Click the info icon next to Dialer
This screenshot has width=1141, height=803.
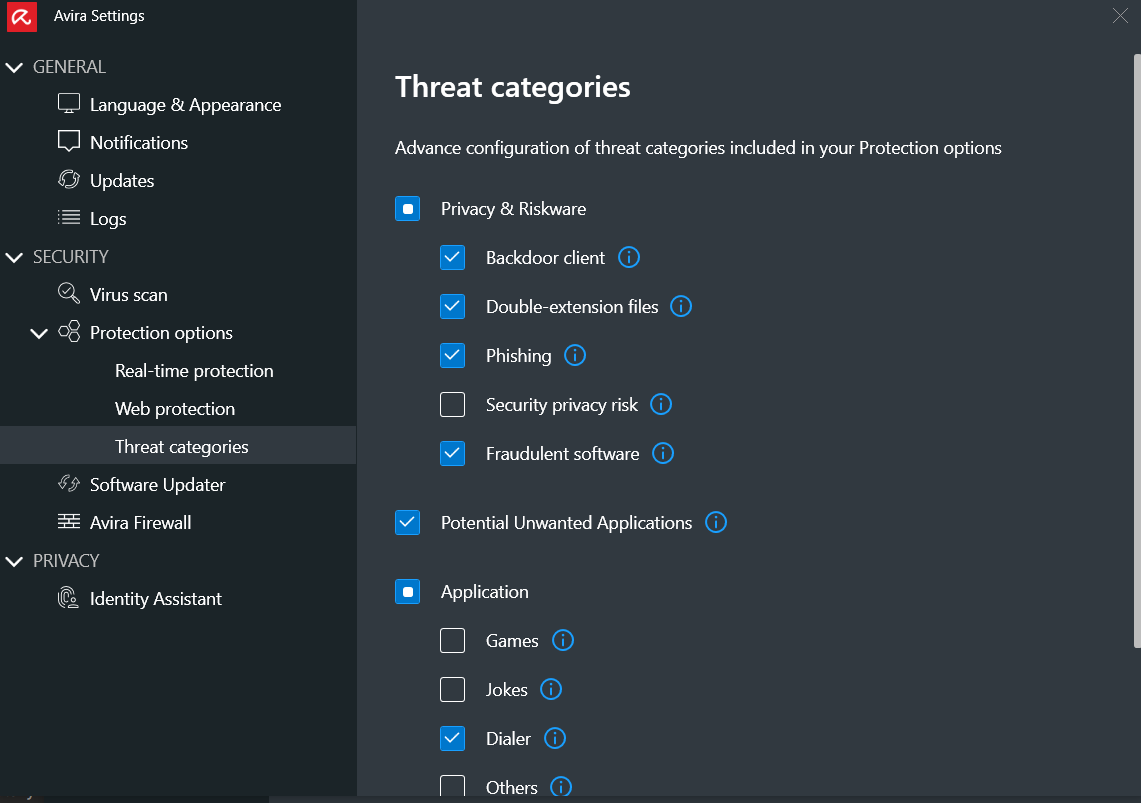point(555,738)
